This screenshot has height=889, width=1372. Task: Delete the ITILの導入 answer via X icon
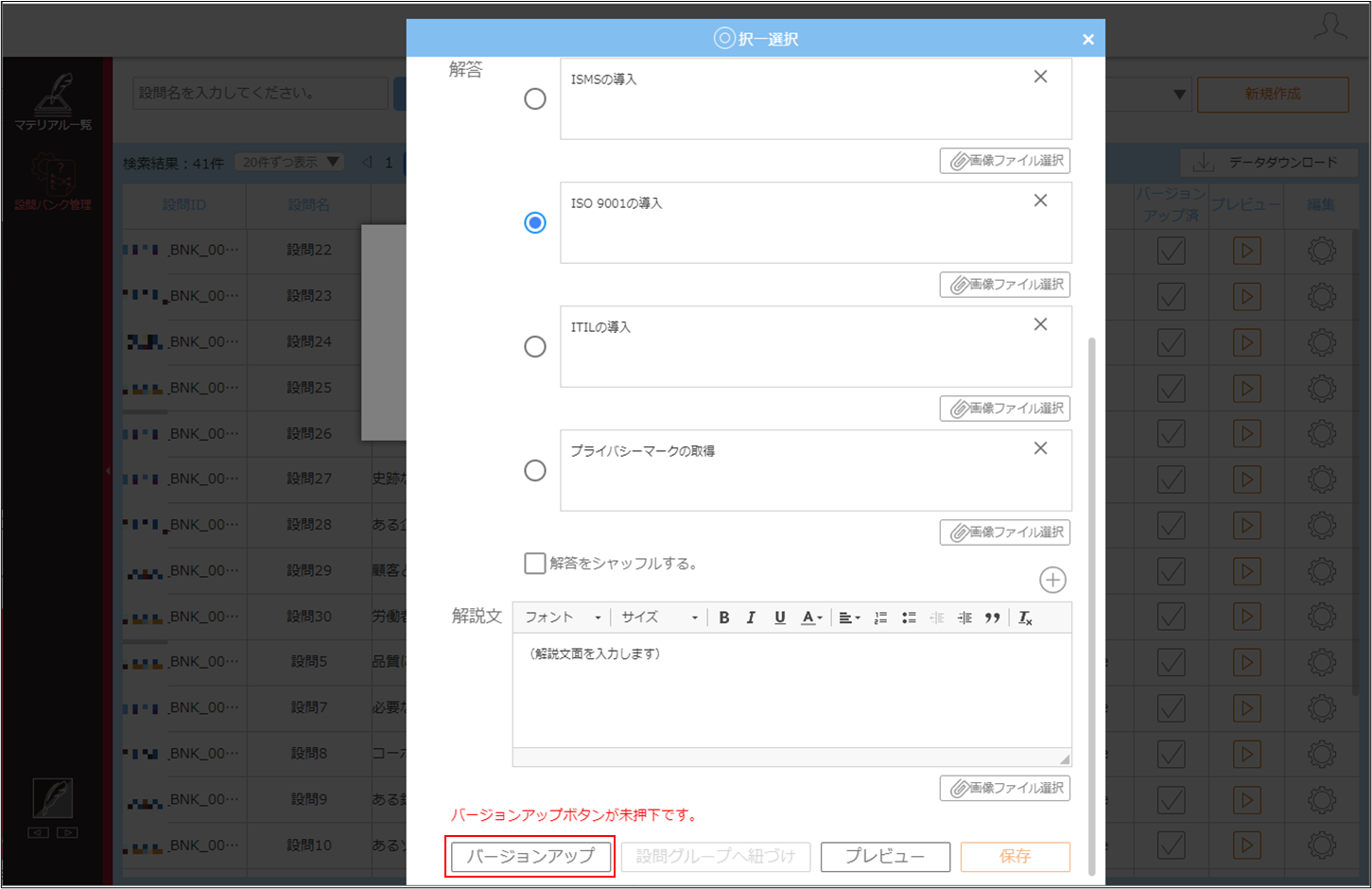coord(1040,324)
